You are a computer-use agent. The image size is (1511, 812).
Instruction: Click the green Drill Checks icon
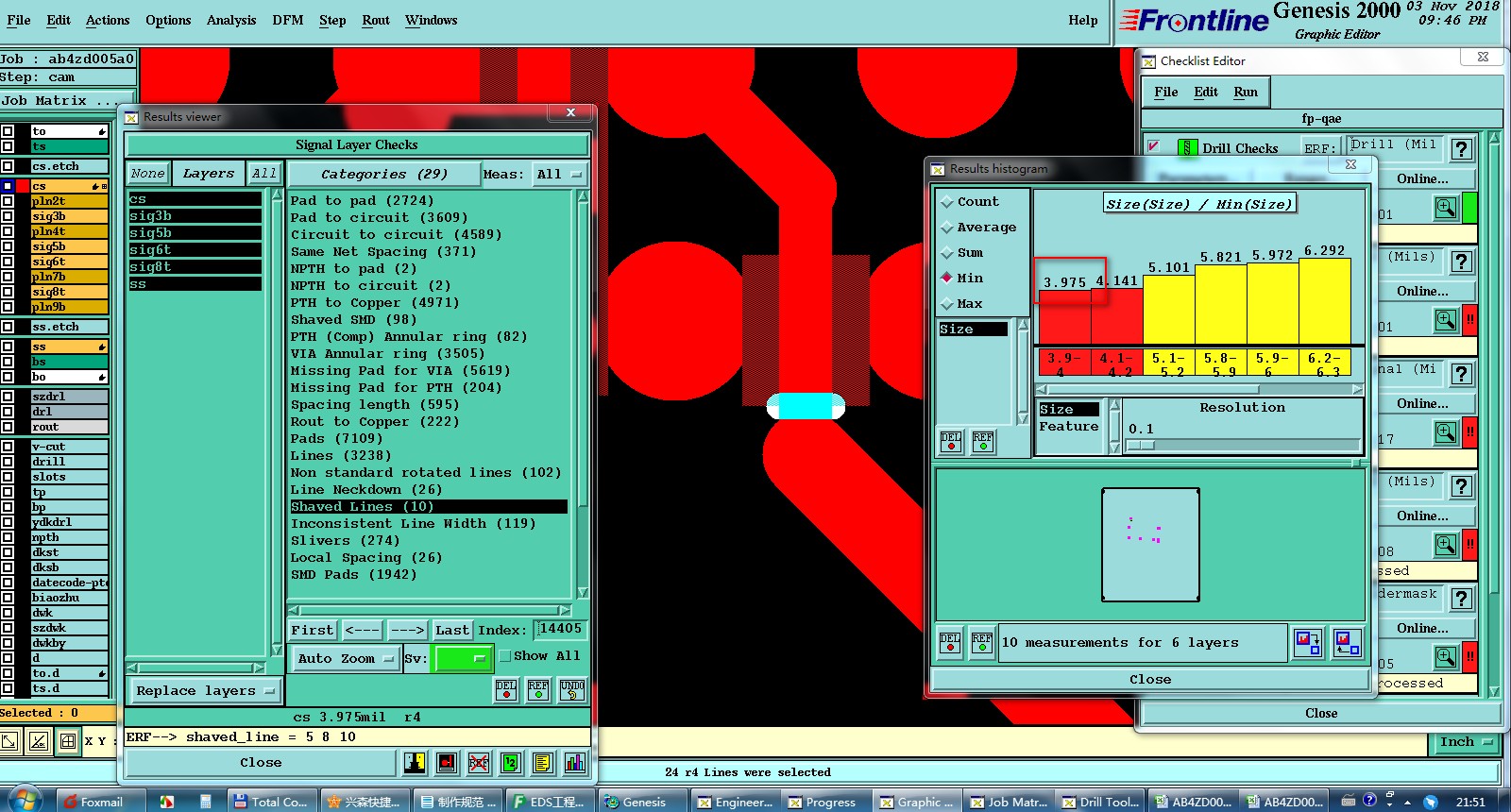(x=1187, y=148)
